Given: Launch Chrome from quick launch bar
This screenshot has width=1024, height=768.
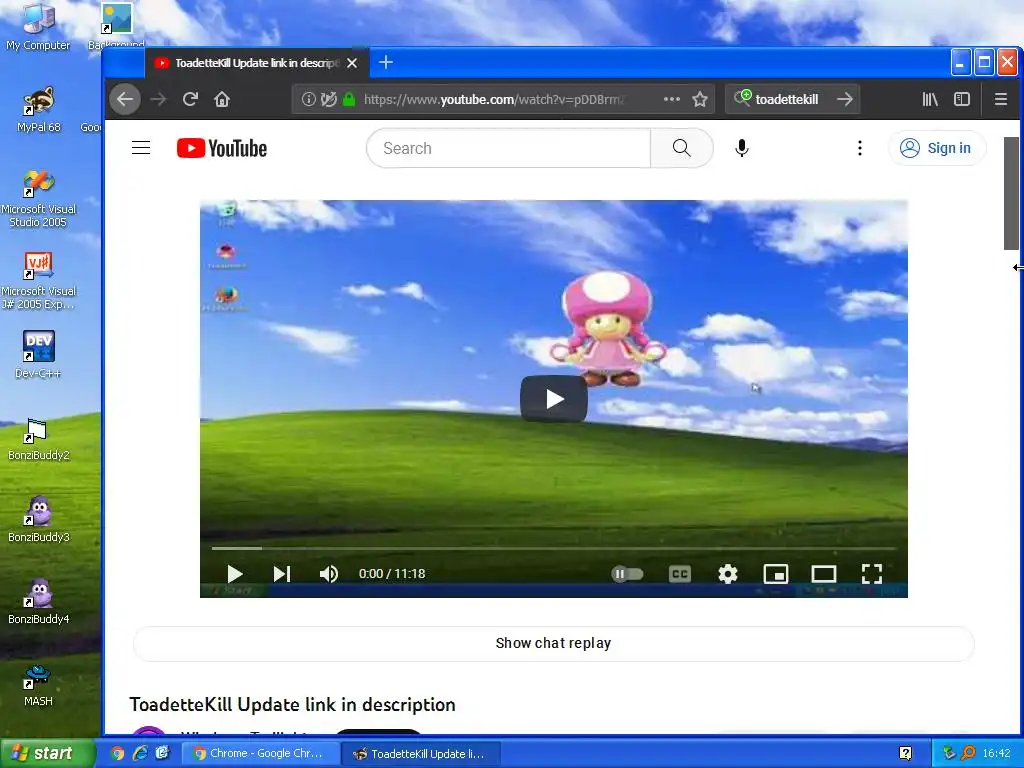Looking at the screenshot, I should [118, 753].
